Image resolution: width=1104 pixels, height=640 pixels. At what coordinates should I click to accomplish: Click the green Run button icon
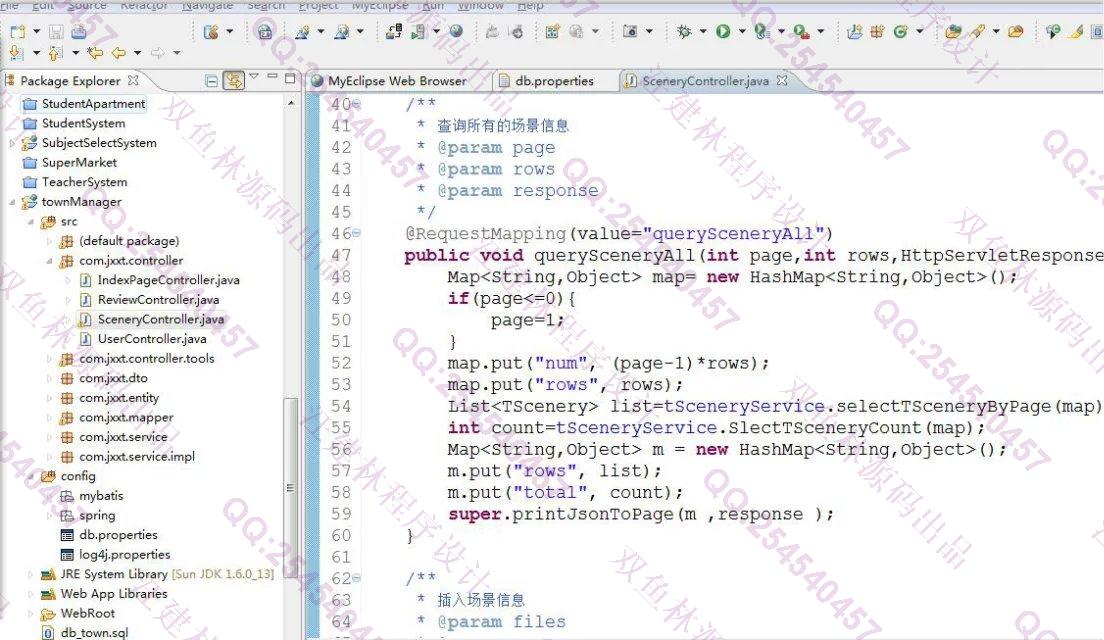click(x=723, y=32)
